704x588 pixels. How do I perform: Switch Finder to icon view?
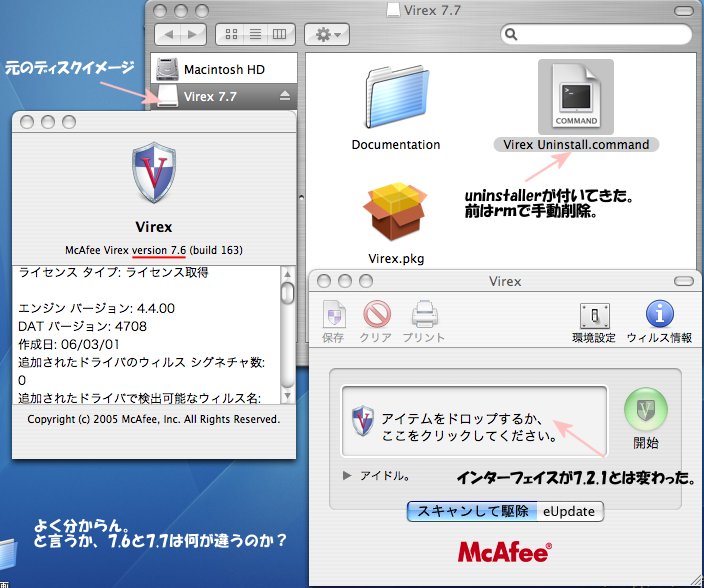(x=231, y=35)
